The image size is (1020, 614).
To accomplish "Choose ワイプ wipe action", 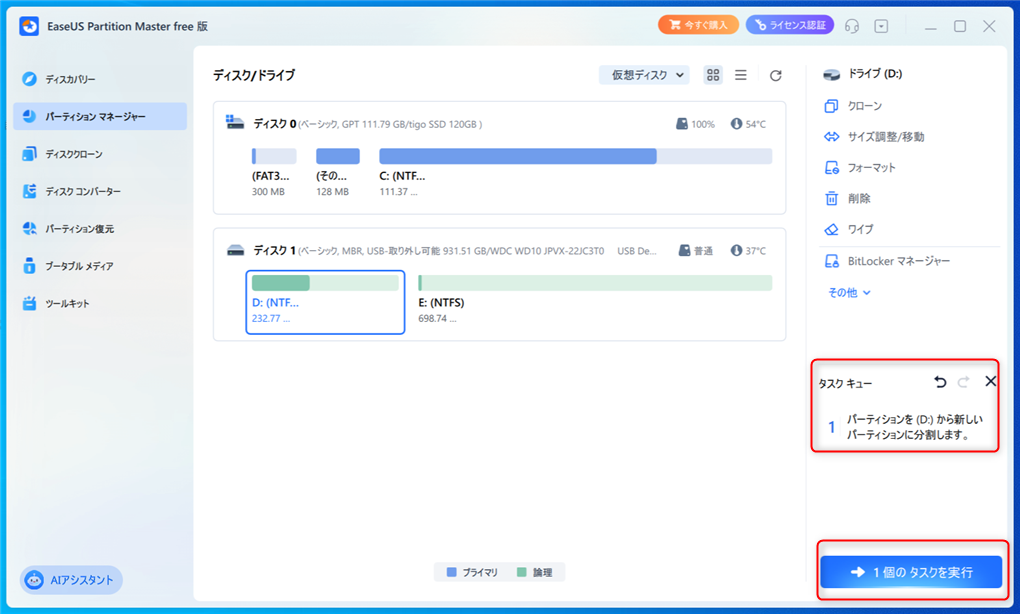I will pyautogui.click(x=849, y=229).
